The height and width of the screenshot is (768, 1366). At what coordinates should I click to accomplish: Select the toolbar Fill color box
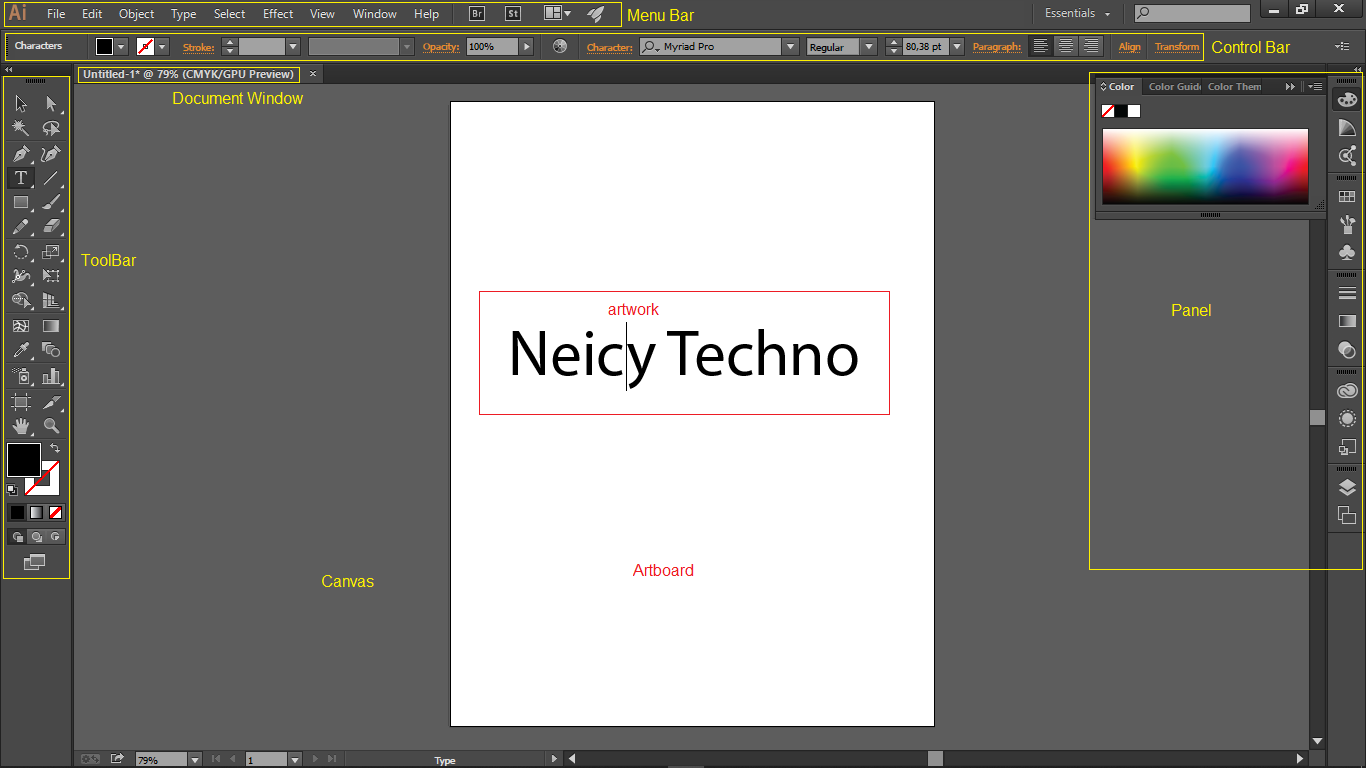coord(24,460)
